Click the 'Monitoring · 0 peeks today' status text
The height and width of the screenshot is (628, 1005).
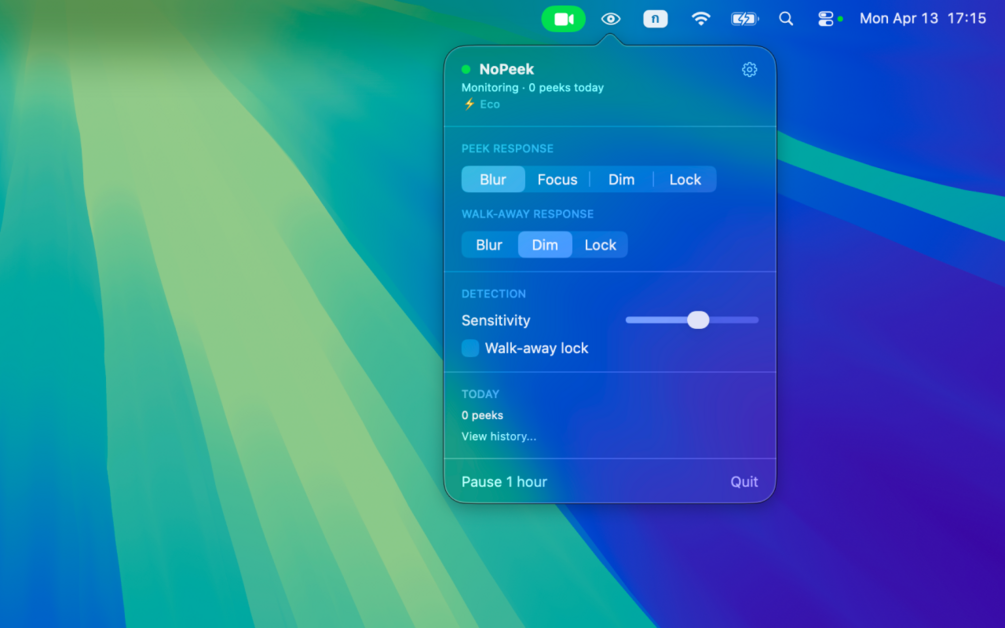click(x=533, y=88)
